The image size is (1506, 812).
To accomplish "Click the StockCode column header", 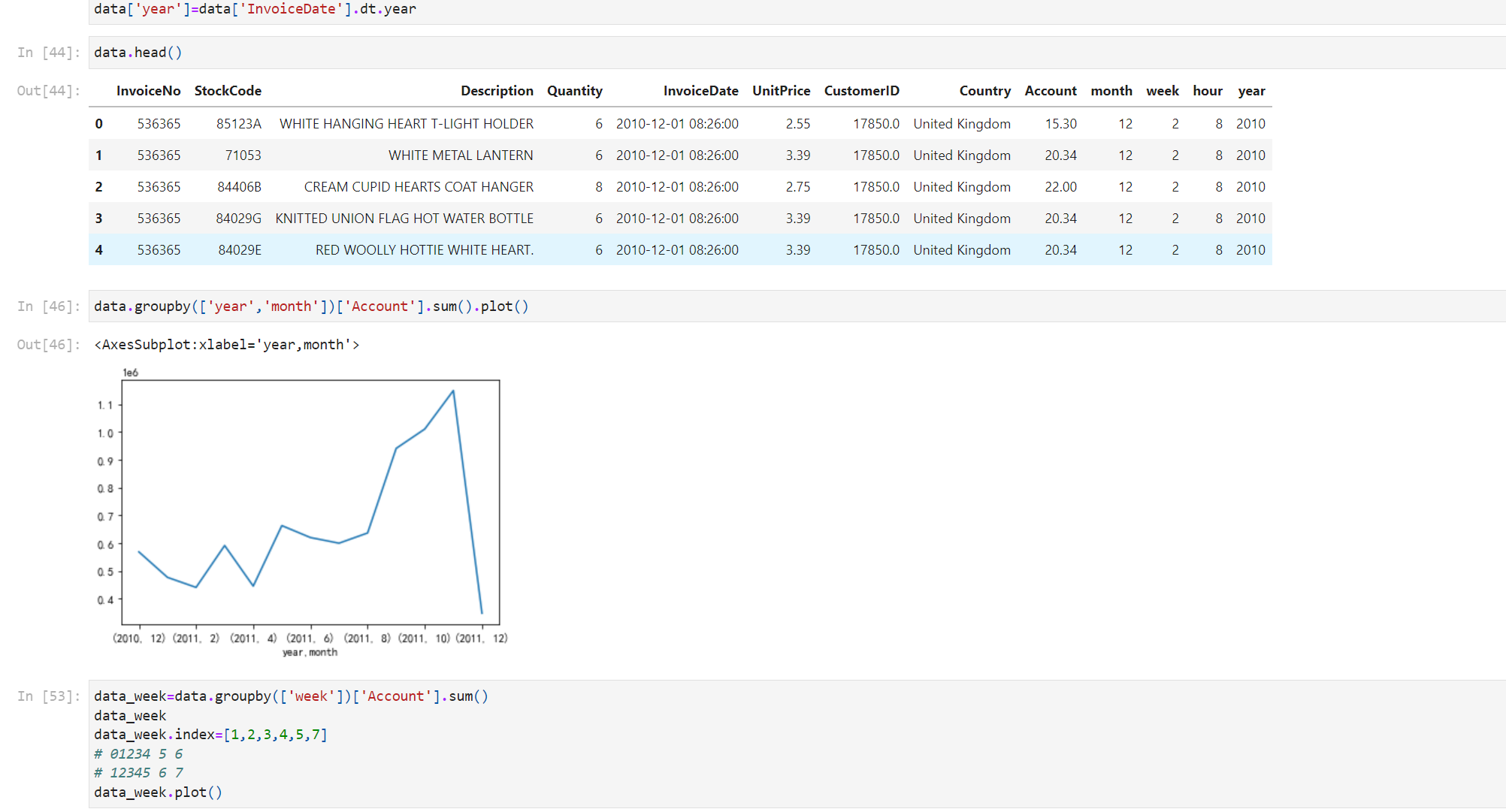I will (x=228, y=91).
